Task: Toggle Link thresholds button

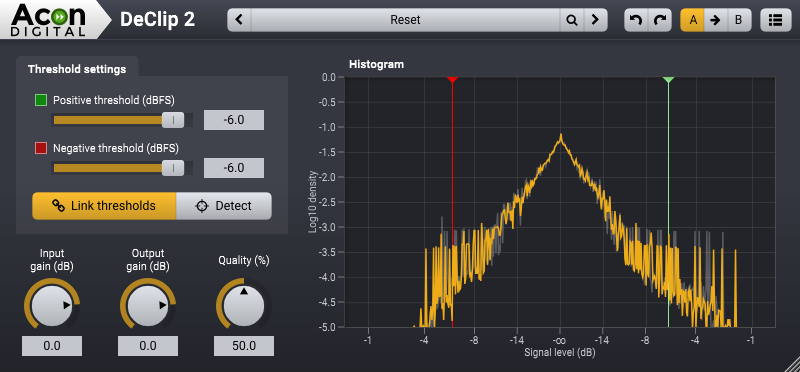Action: pos(104,206)
